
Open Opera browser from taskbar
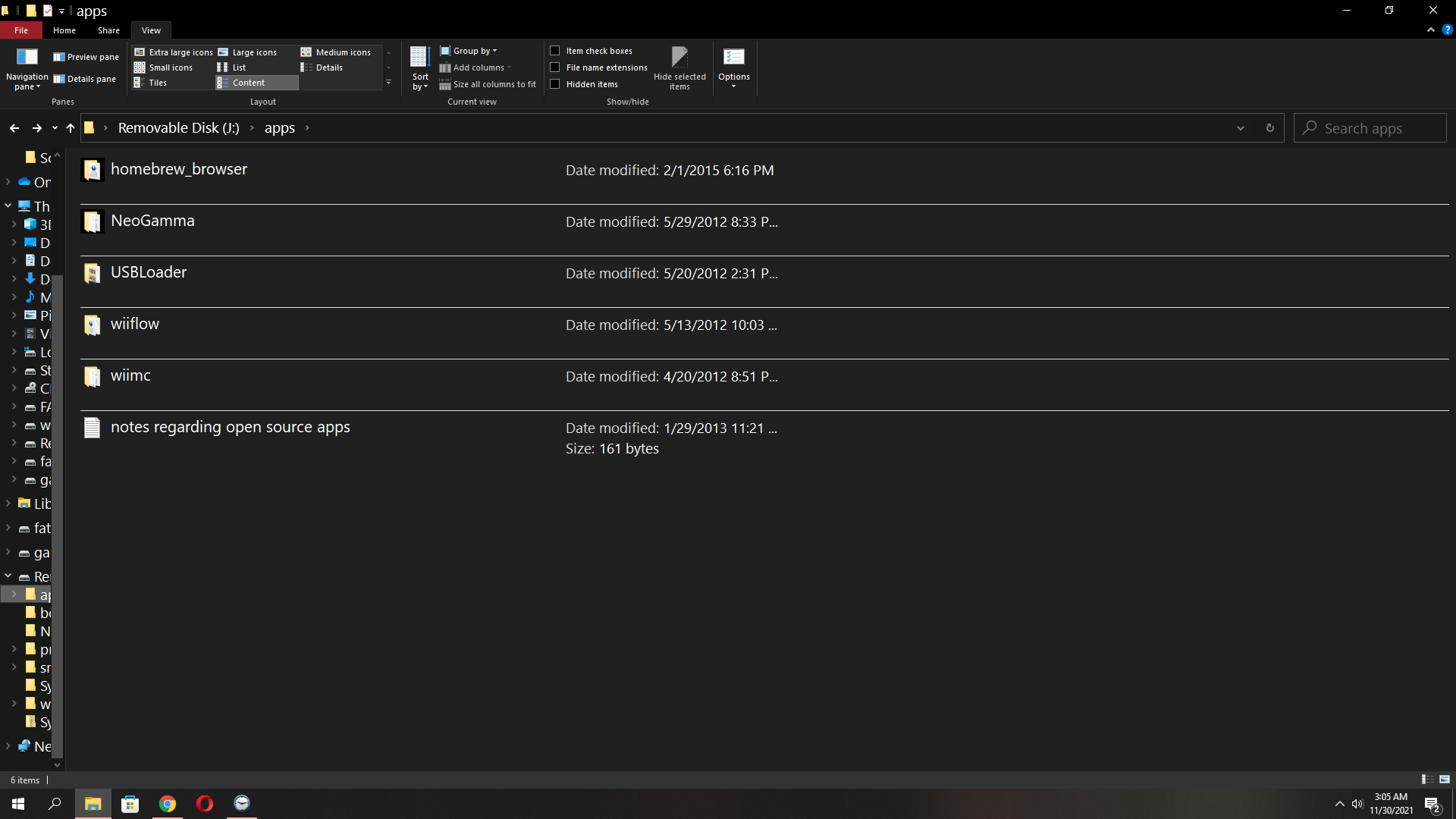click(x=205, y=804)
